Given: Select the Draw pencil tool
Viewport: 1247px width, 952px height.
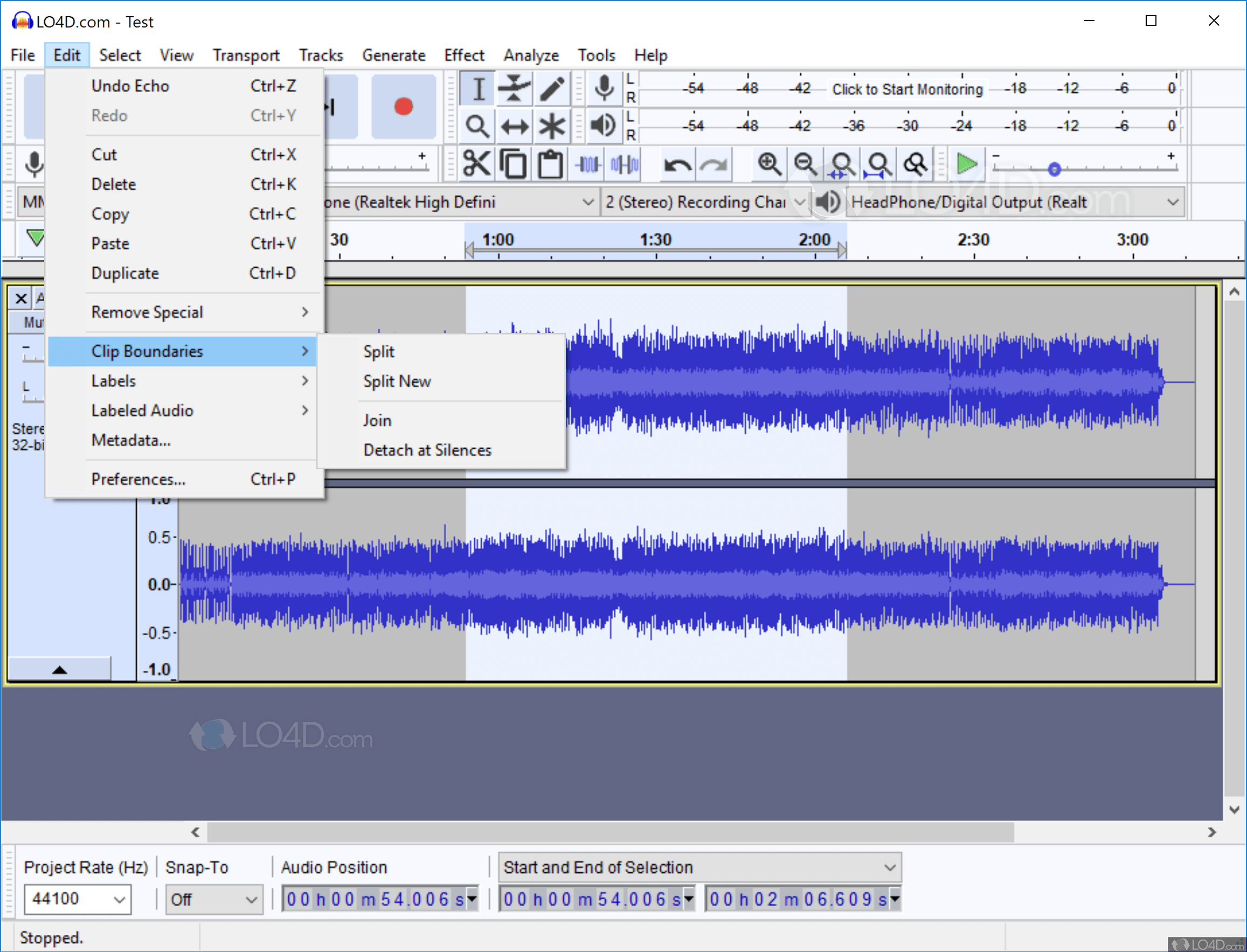Looking at the screenshot, I should (x=551, y=89).
